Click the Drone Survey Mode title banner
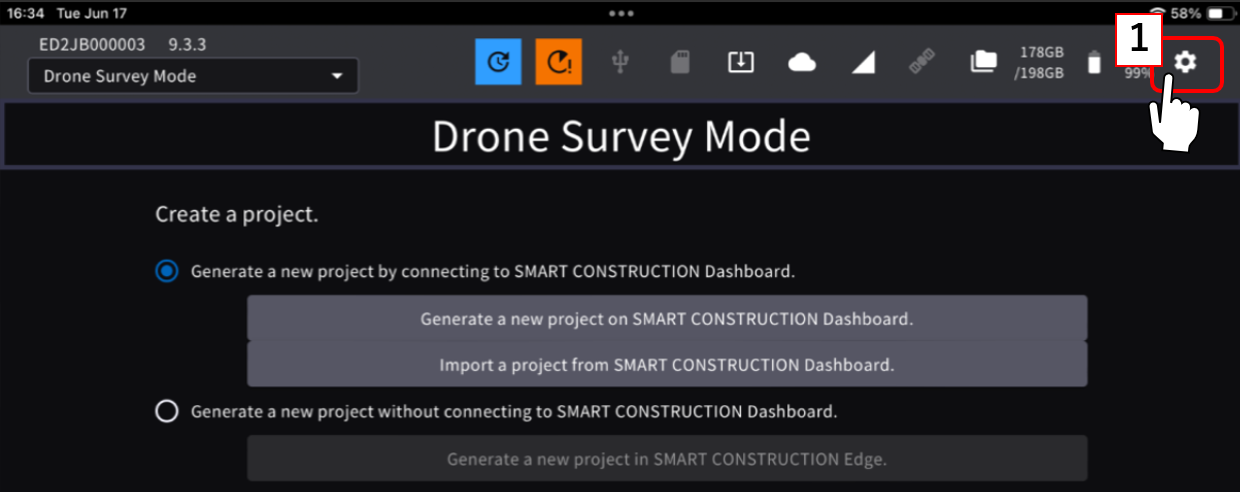The height and width of the screenshot is (492, 1240). (x=620, y=137)
